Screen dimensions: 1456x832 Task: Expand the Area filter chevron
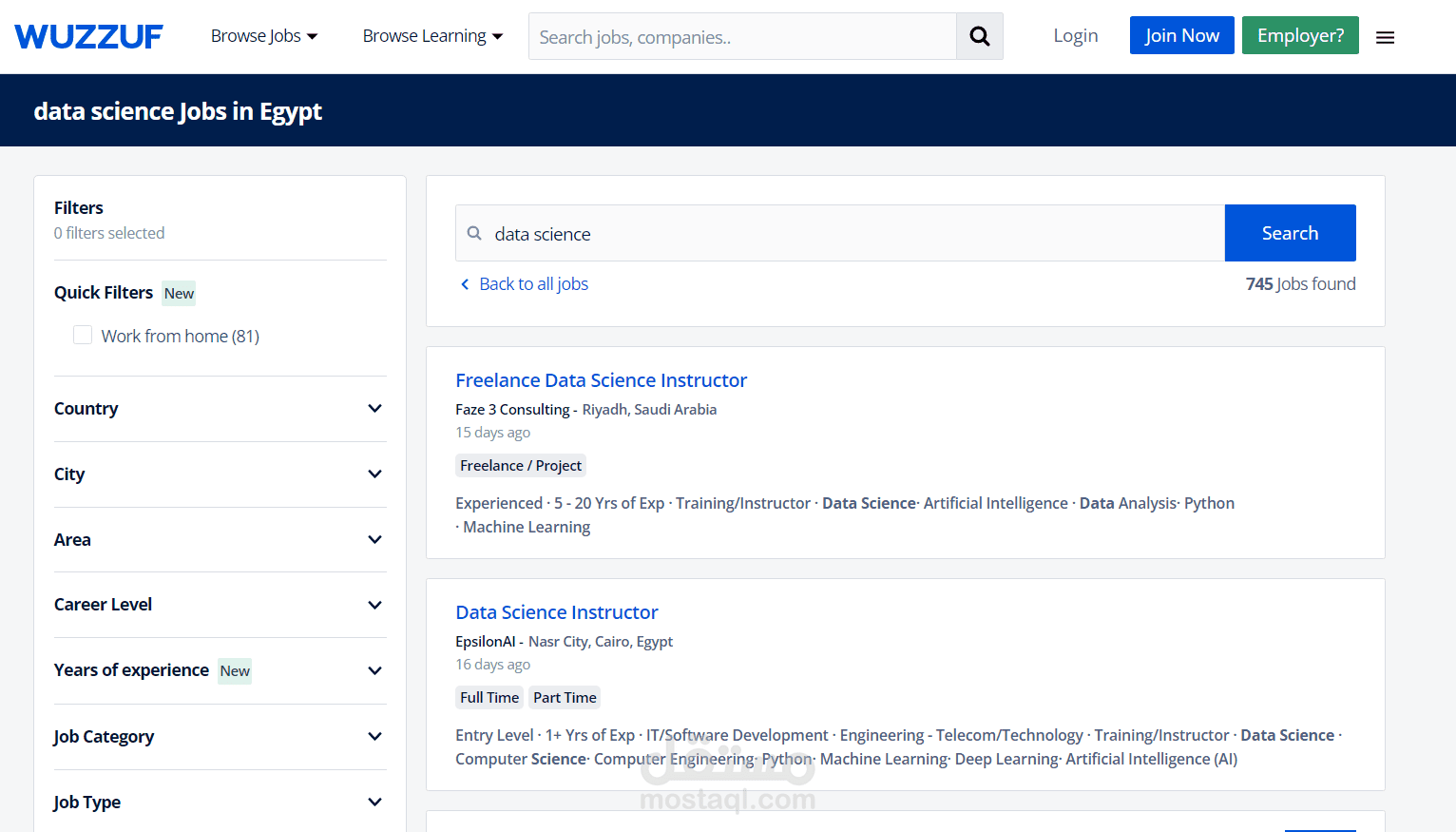[x=374, y=540]
